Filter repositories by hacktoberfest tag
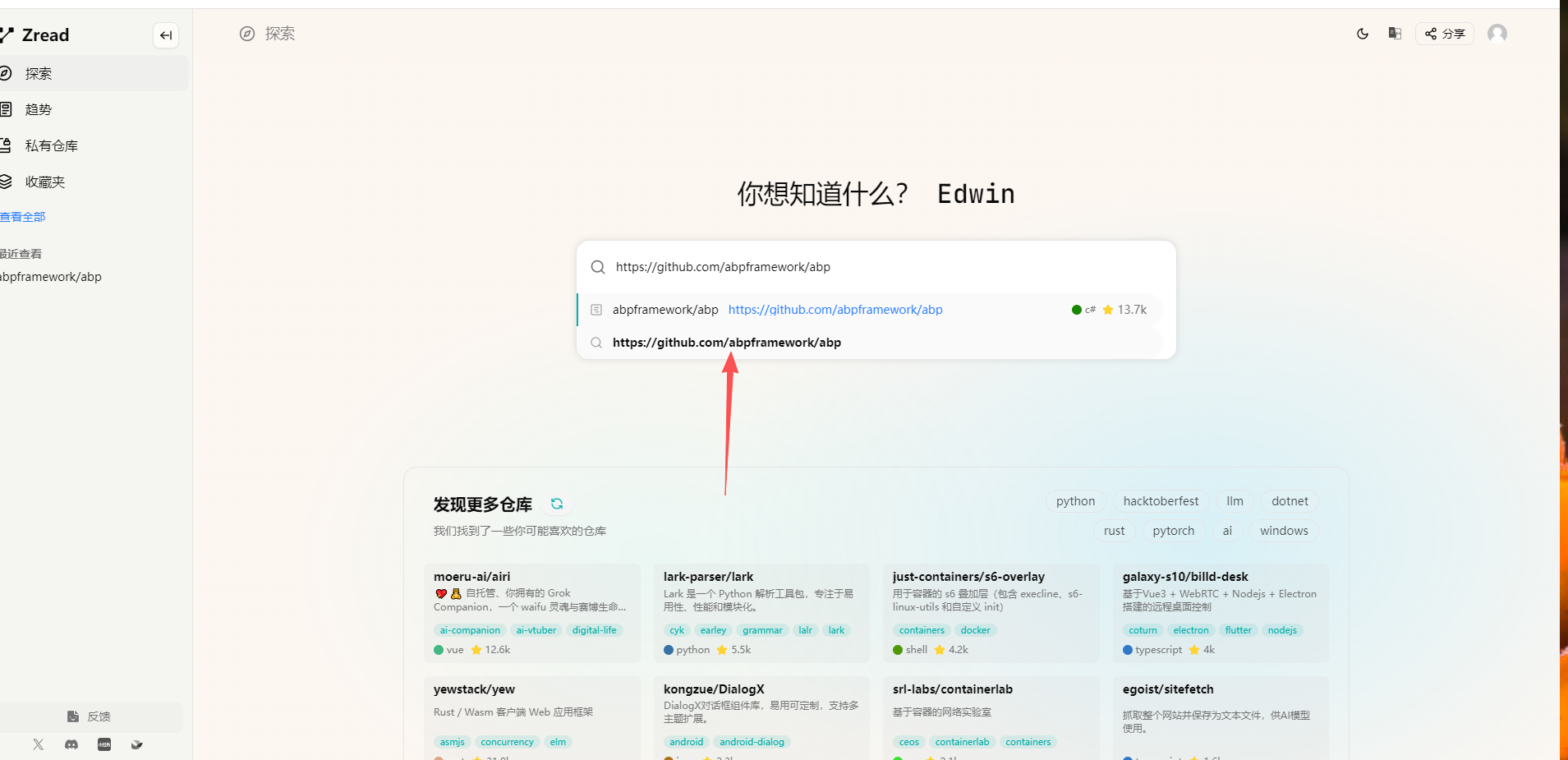Image resolution: width=1568 pixels, height=760 pixels. tap(1161, 501)
